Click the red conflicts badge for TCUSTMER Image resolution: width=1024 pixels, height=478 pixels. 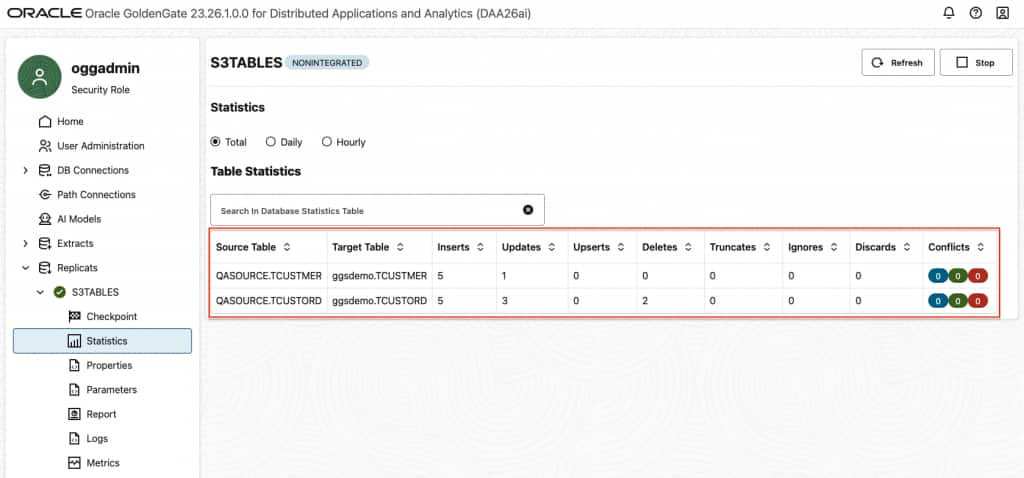point(978,275)
